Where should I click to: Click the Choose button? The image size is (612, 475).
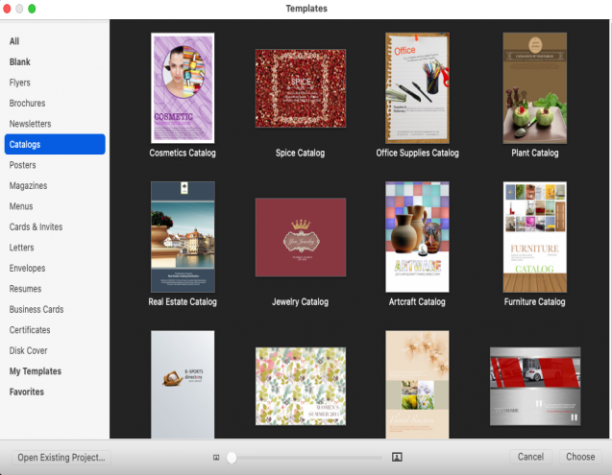(580, 457)
